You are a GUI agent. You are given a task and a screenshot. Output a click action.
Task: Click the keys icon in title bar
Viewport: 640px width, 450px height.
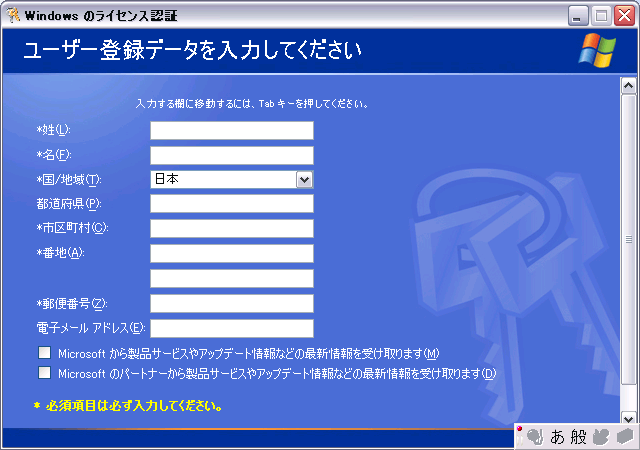(13, 16)
